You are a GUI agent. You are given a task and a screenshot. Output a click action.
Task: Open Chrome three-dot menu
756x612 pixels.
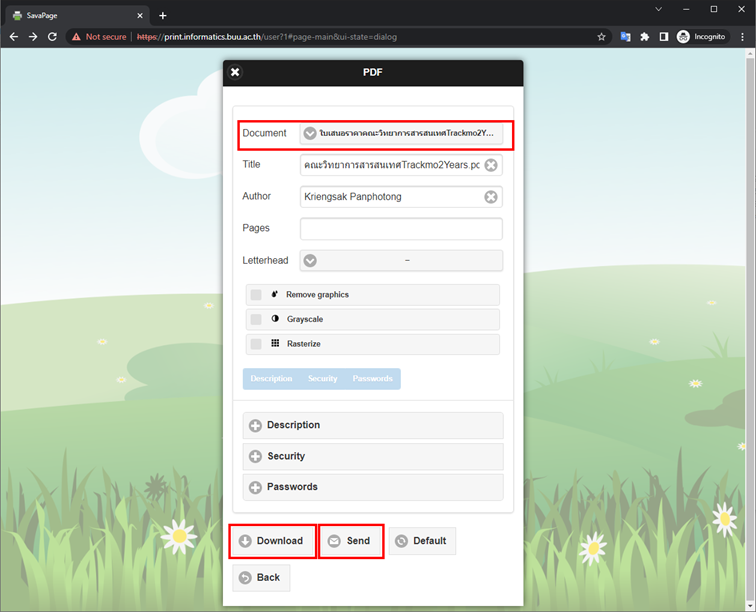(742, 37)
